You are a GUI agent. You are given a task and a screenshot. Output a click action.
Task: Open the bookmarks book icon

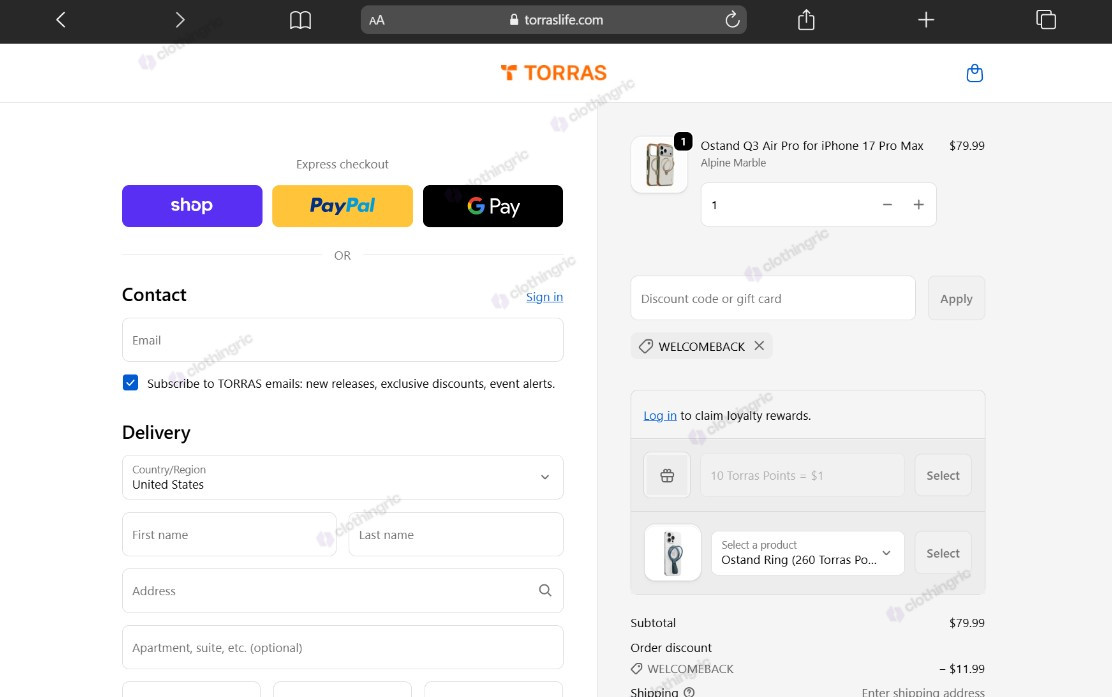301,20
